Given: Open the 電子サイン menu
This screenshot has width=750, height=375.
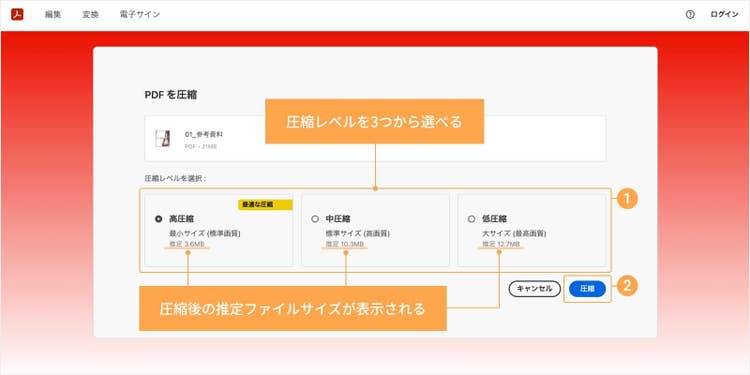Looking at the screenshot, I should coord(140,14).
